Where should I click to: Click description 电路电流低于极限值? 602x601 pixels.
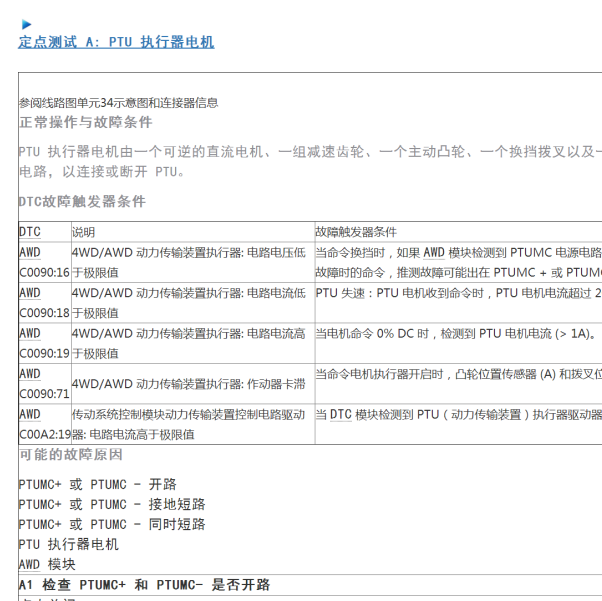(193, 303)
